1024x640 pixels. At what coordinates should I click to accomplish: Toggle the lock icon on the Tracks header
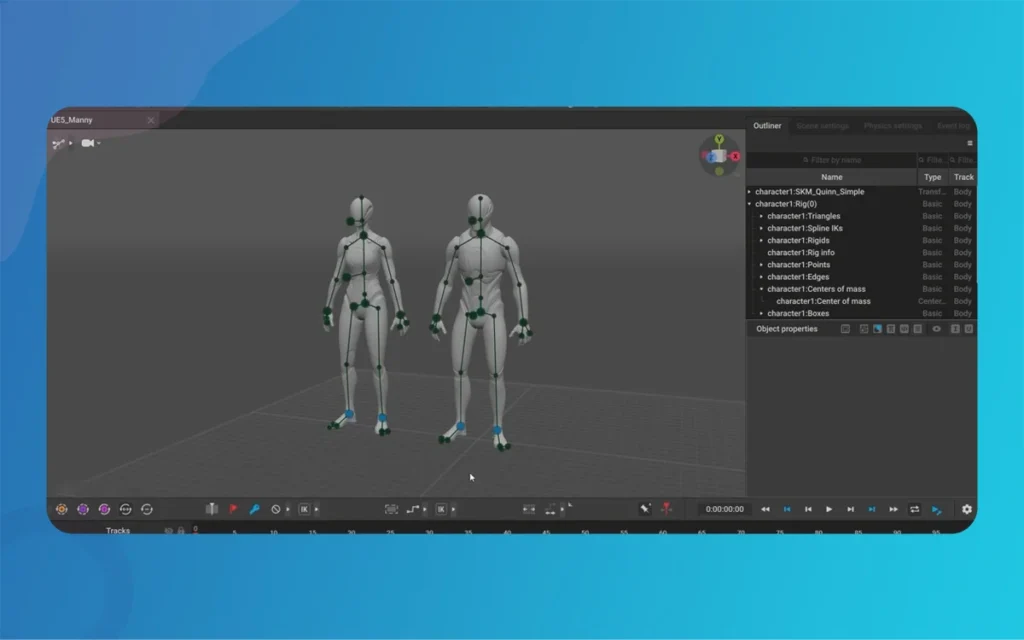[181, 530]
